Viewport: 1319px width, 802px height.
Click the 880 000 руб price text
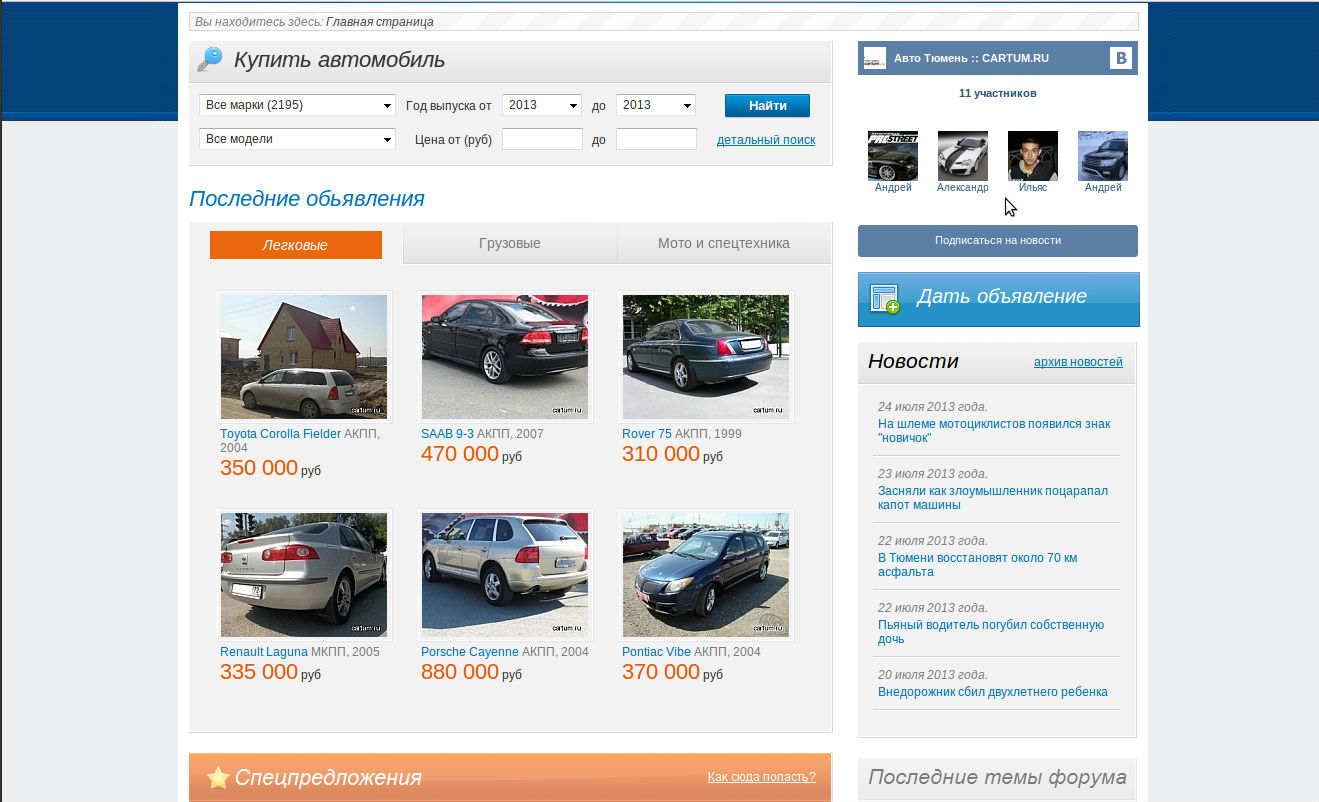tap(471, 672)
